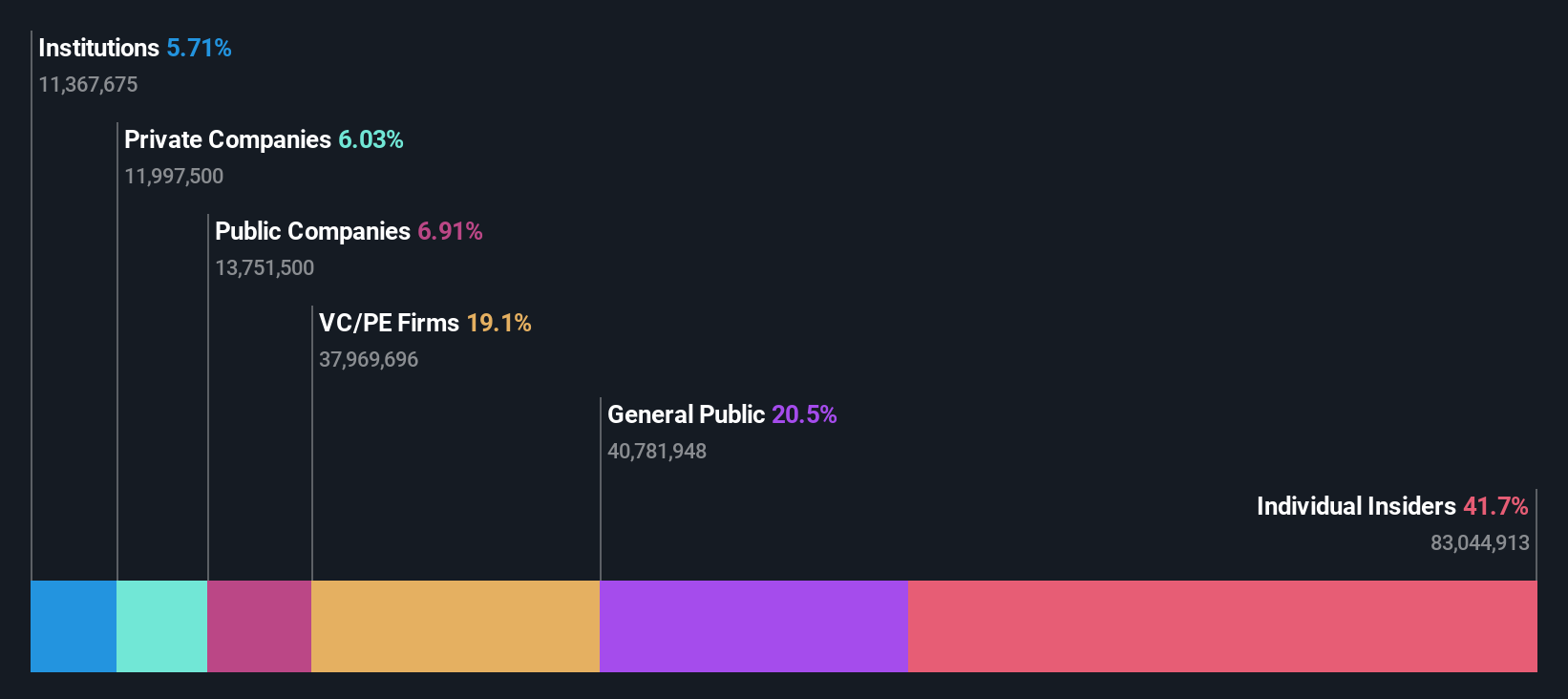1568x699 pixels.
Task: Click the 5.71% Institutions percentage
Action: coord(199,48)
